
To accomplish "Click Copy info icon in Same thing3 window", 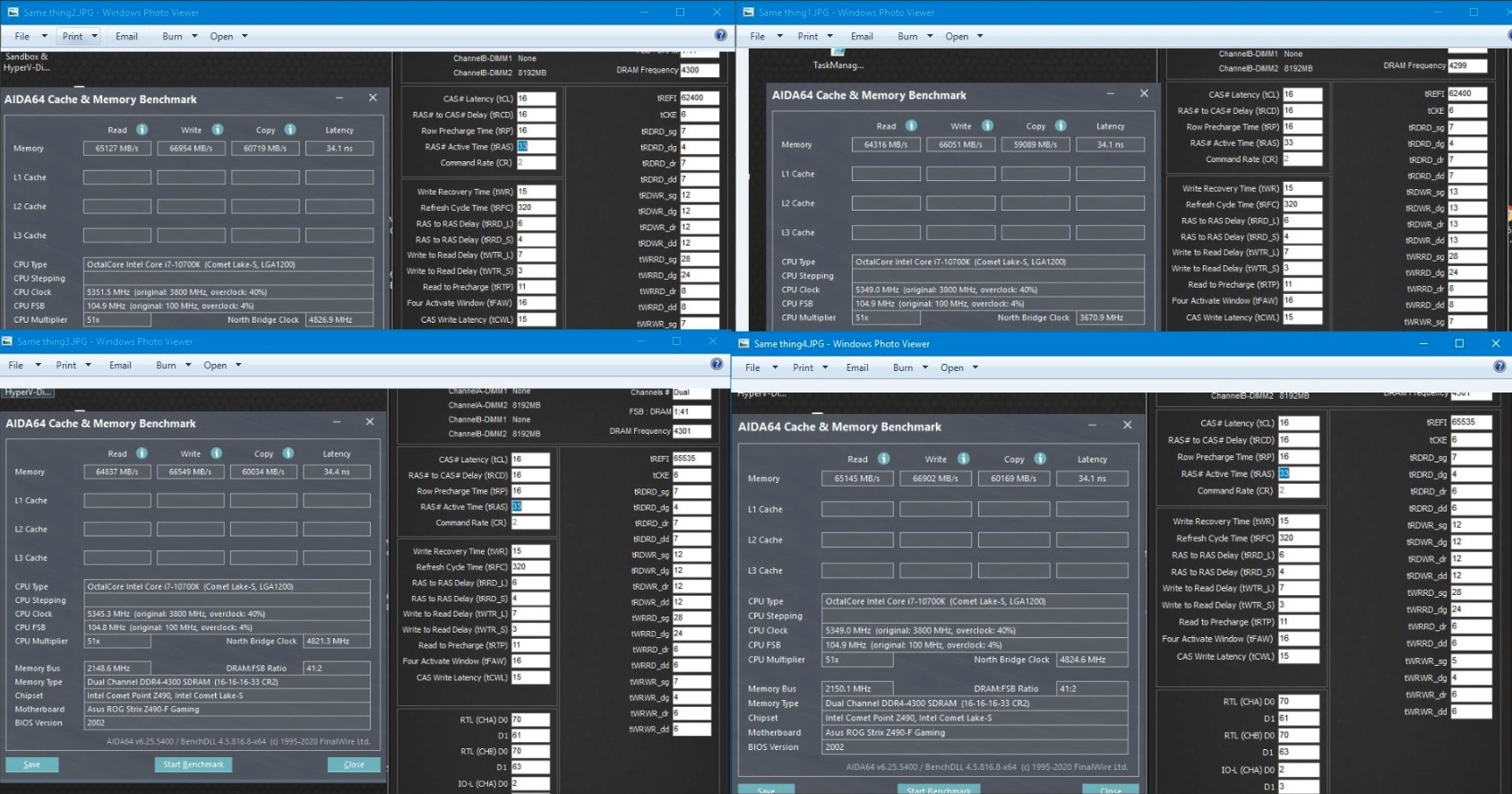I will 288,453.
